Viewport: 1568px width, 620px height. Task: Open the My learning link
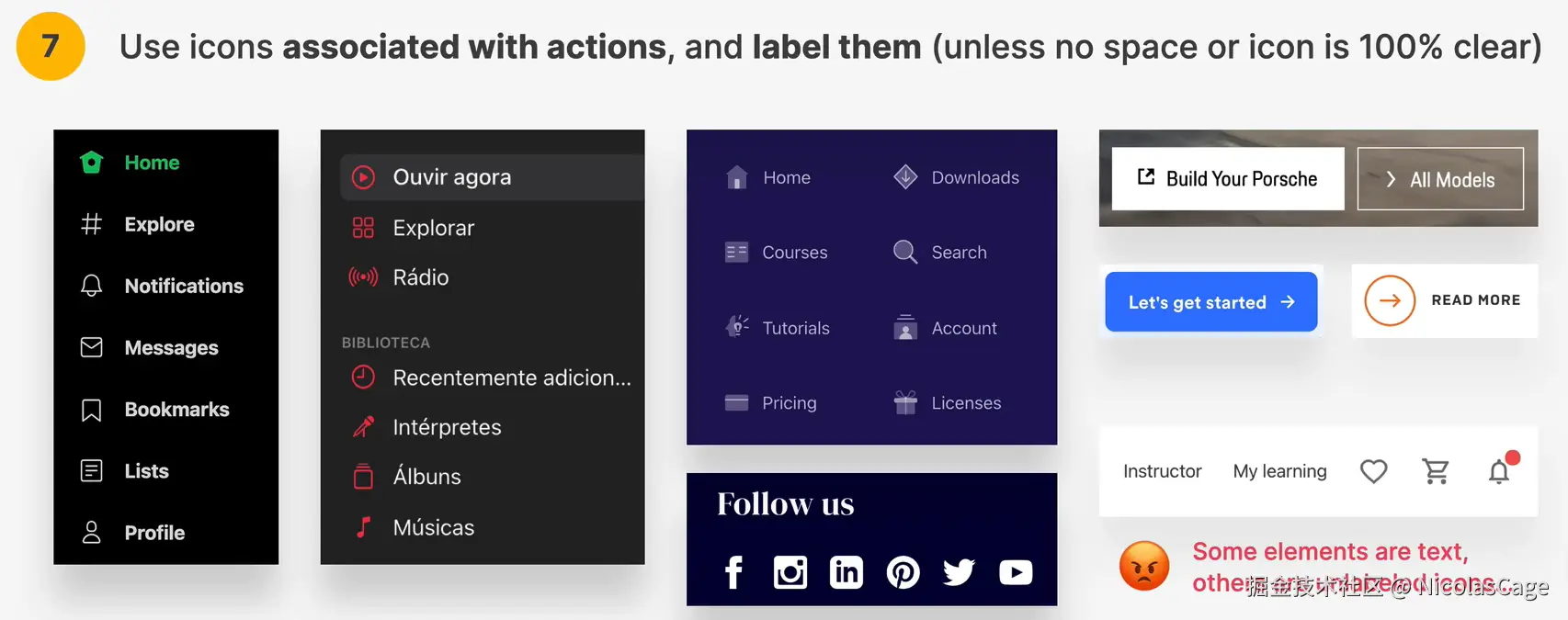[1280, 471]
